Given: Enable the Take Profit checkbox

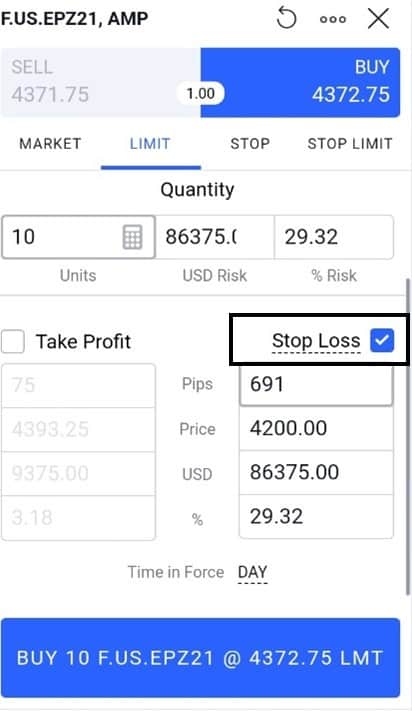Looking at the screenshot, I should click(x=13, y=341).
